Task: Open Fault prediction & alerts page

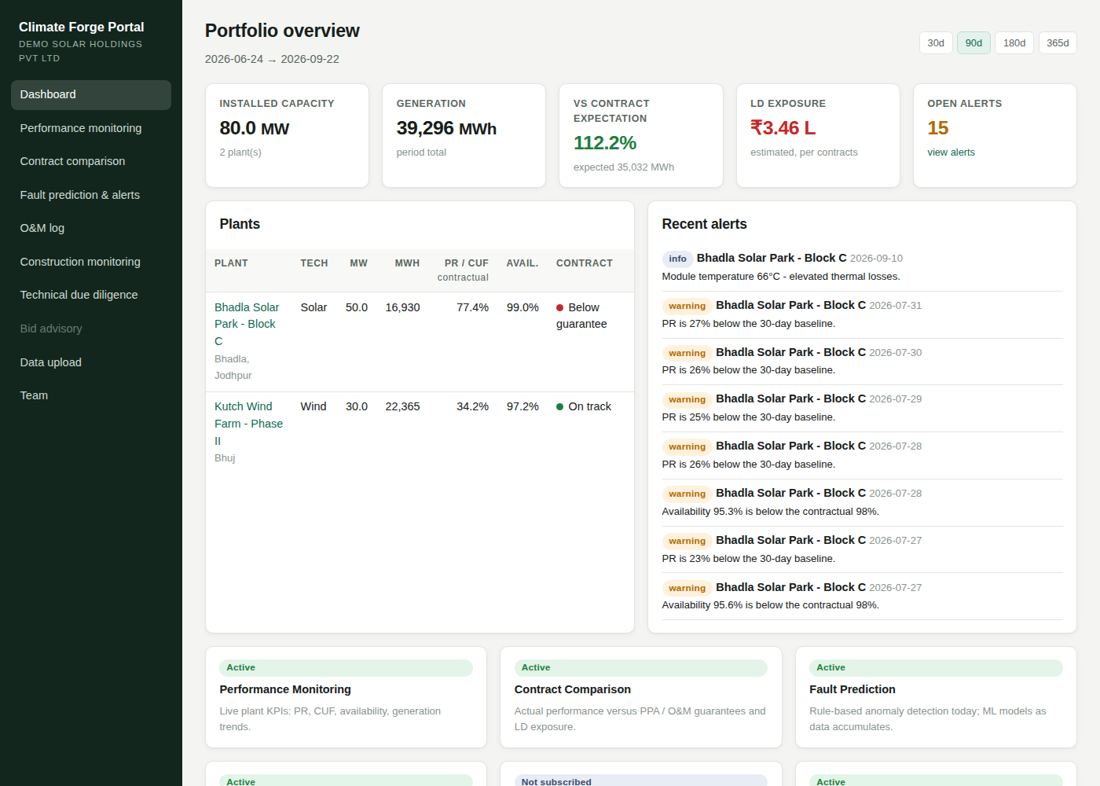Action: pos(90,195)
